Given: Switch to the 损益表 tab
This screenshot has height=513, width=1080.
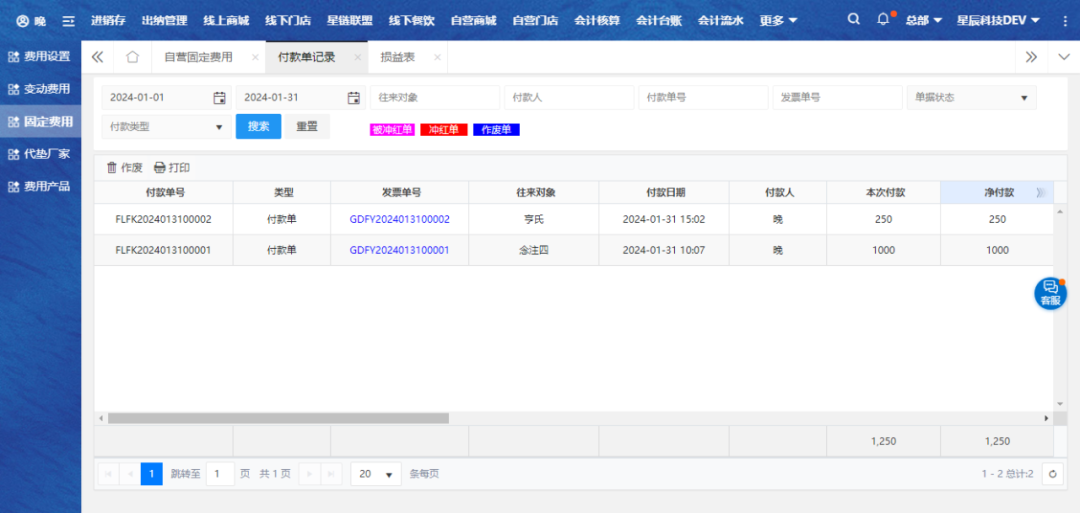Looking at the screenshot, I should coord(398,57).
